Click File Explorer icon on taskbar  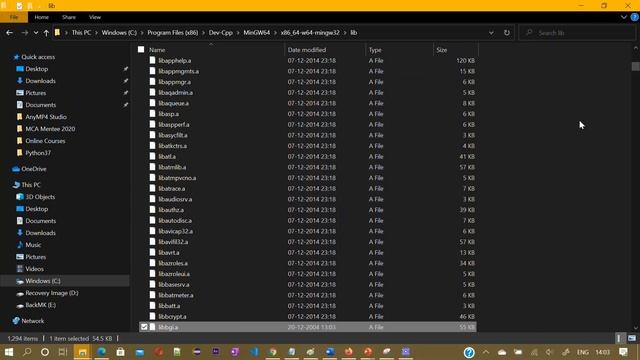82,352
